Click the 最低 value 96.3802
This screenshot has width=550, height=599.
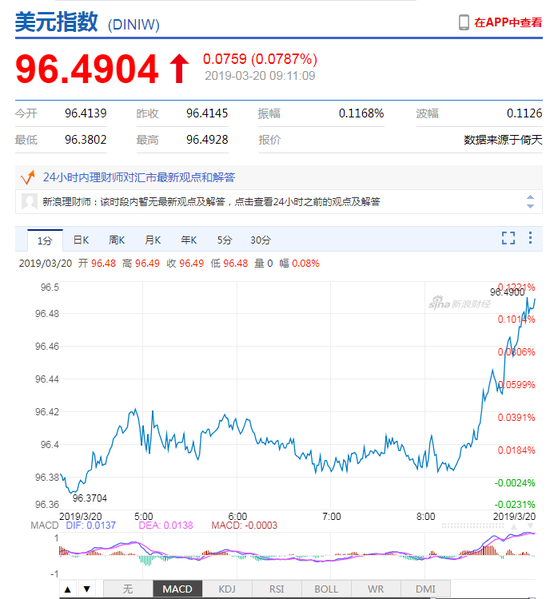tap(86, 140)
